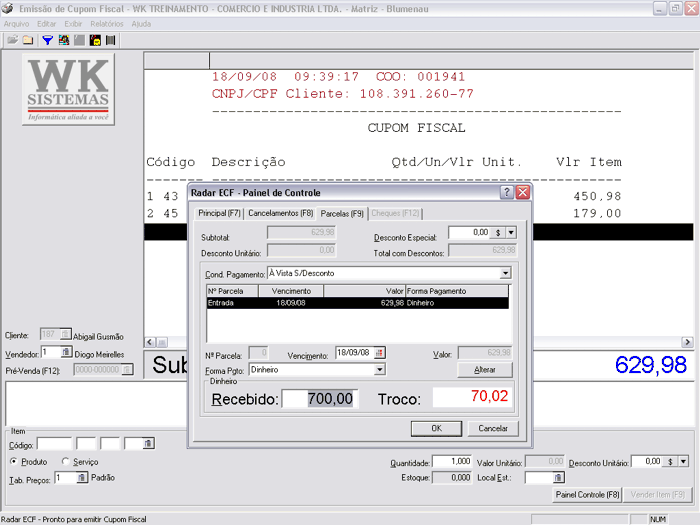The image size is (700, 525).
Task: Click the Recebido amount input field
Action: pos(319,398)
